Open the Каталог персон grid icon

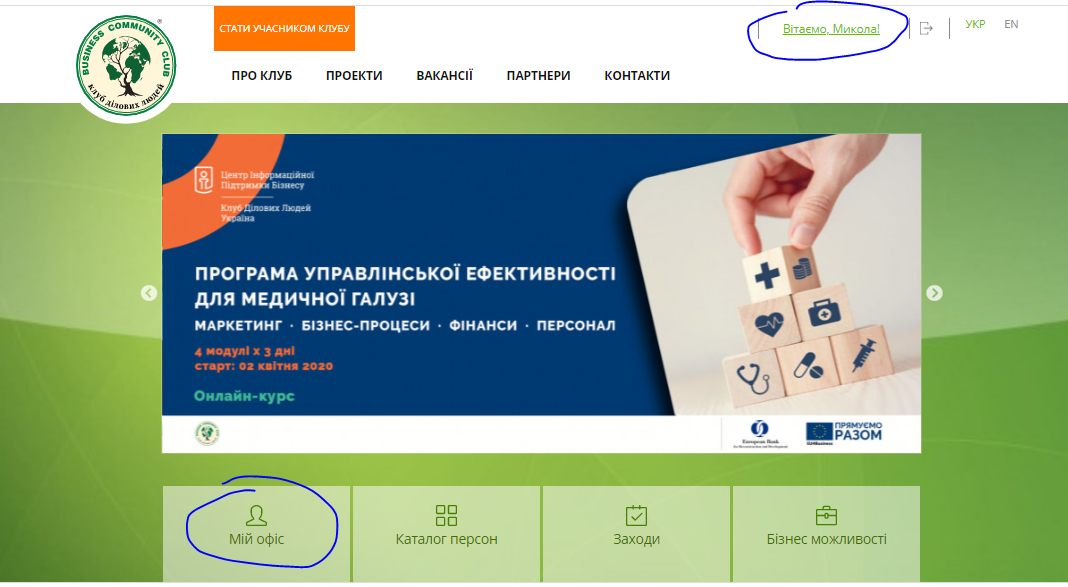(446, 515)
